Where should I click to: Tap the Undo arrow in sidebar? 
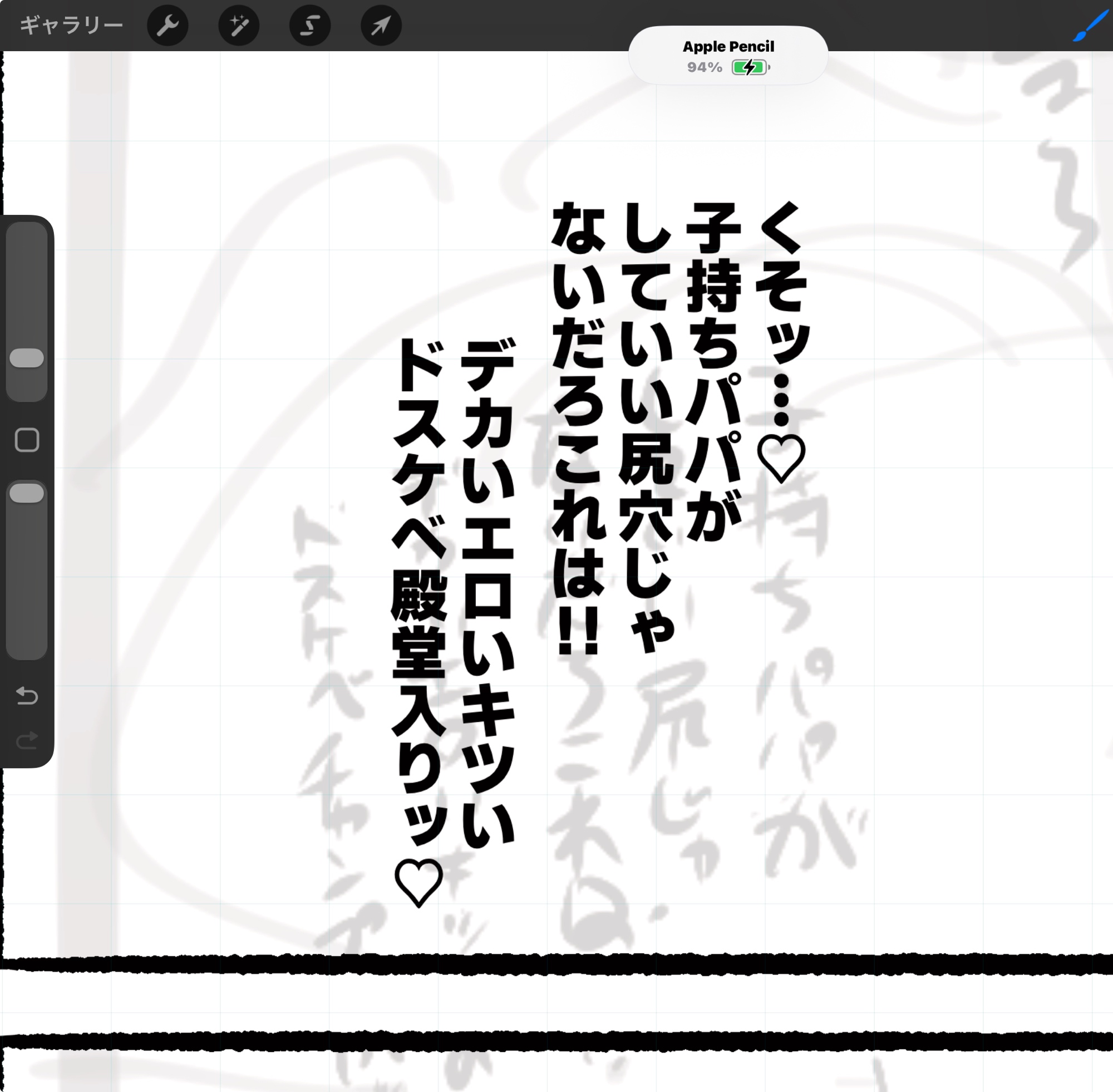coord(27,696)
